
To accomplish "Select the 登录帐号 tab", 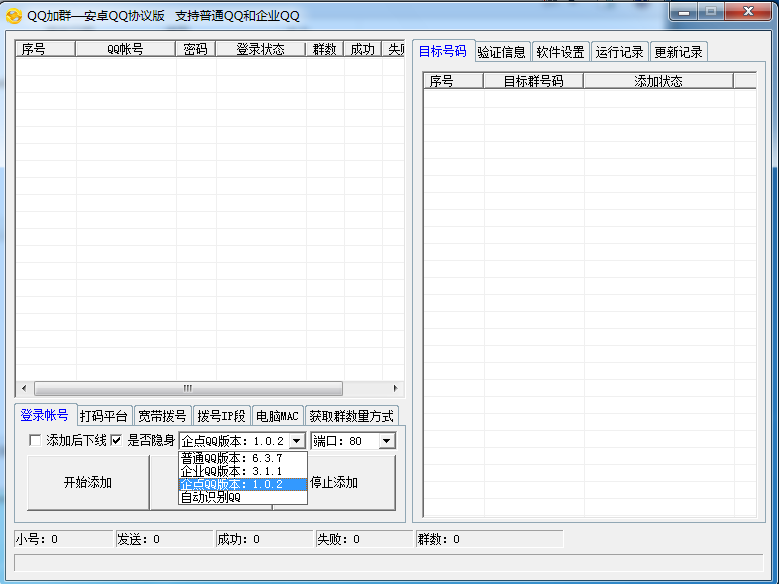I will [45, 415].
